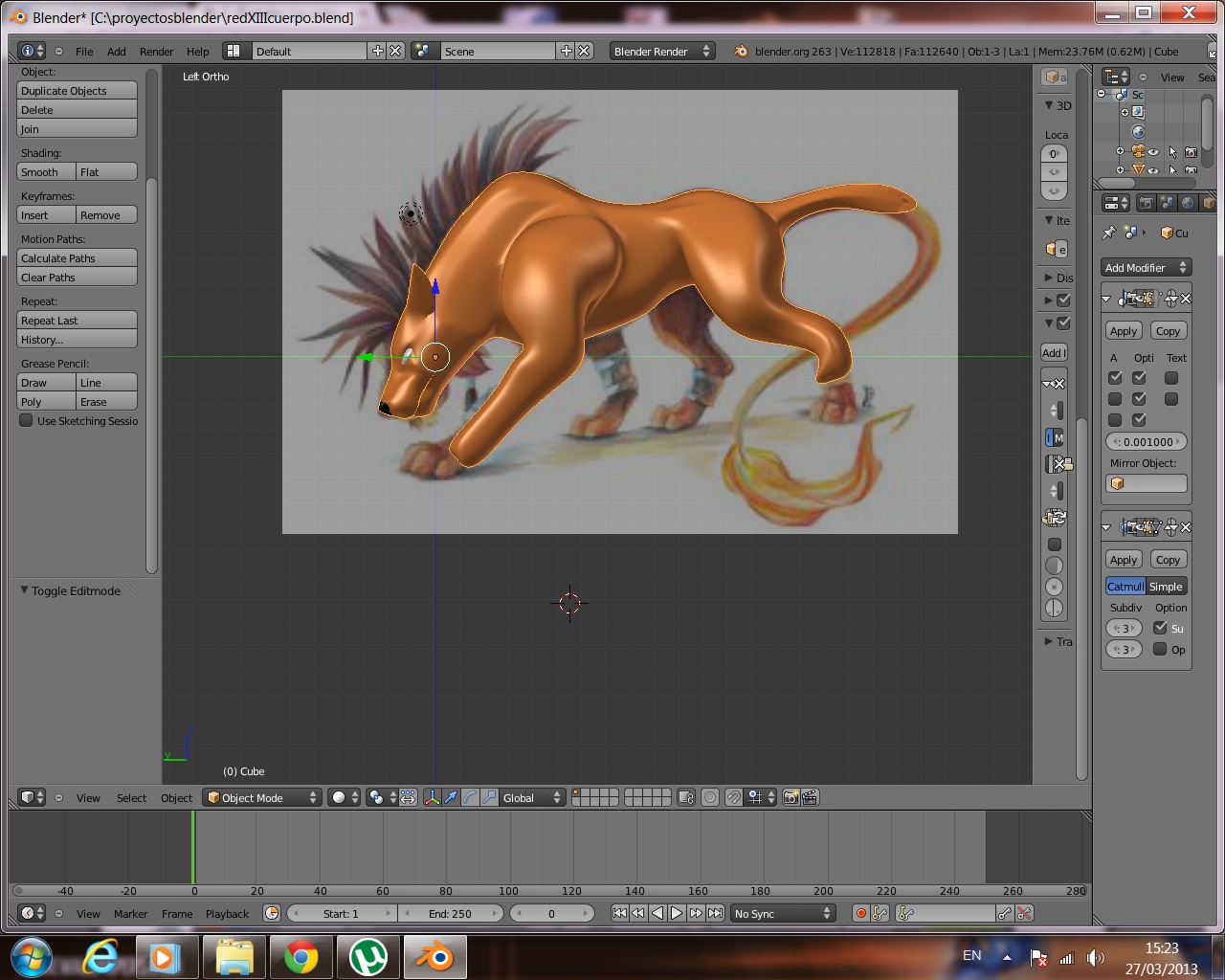
Task: Click the OpenGL render image camera icon
Action: pos(791,797)
